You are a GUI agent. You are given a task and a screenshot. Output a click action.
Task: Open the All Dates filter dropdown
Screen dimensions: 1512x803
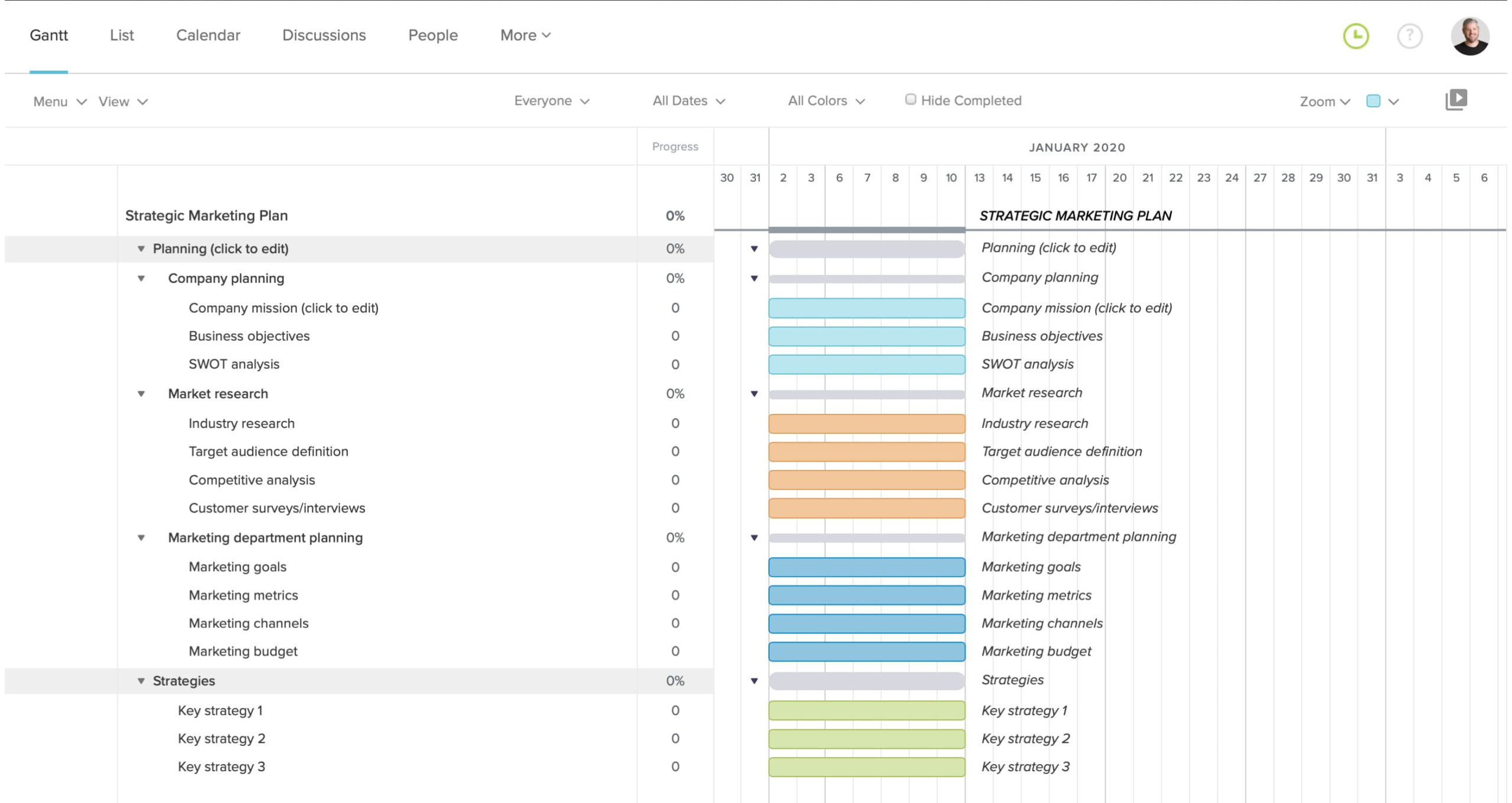(688, 100)
